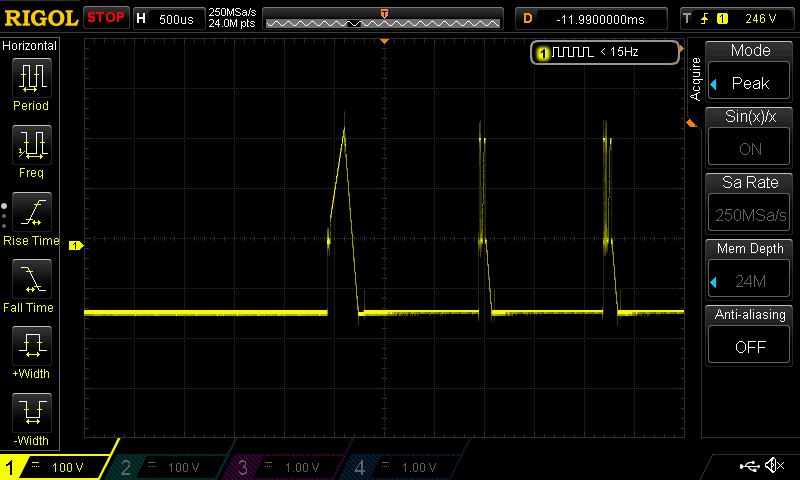Click the yellow channel 1 trigger source badge
The height and width of the screenshot is (480, 800).
[x=722, y=19]
